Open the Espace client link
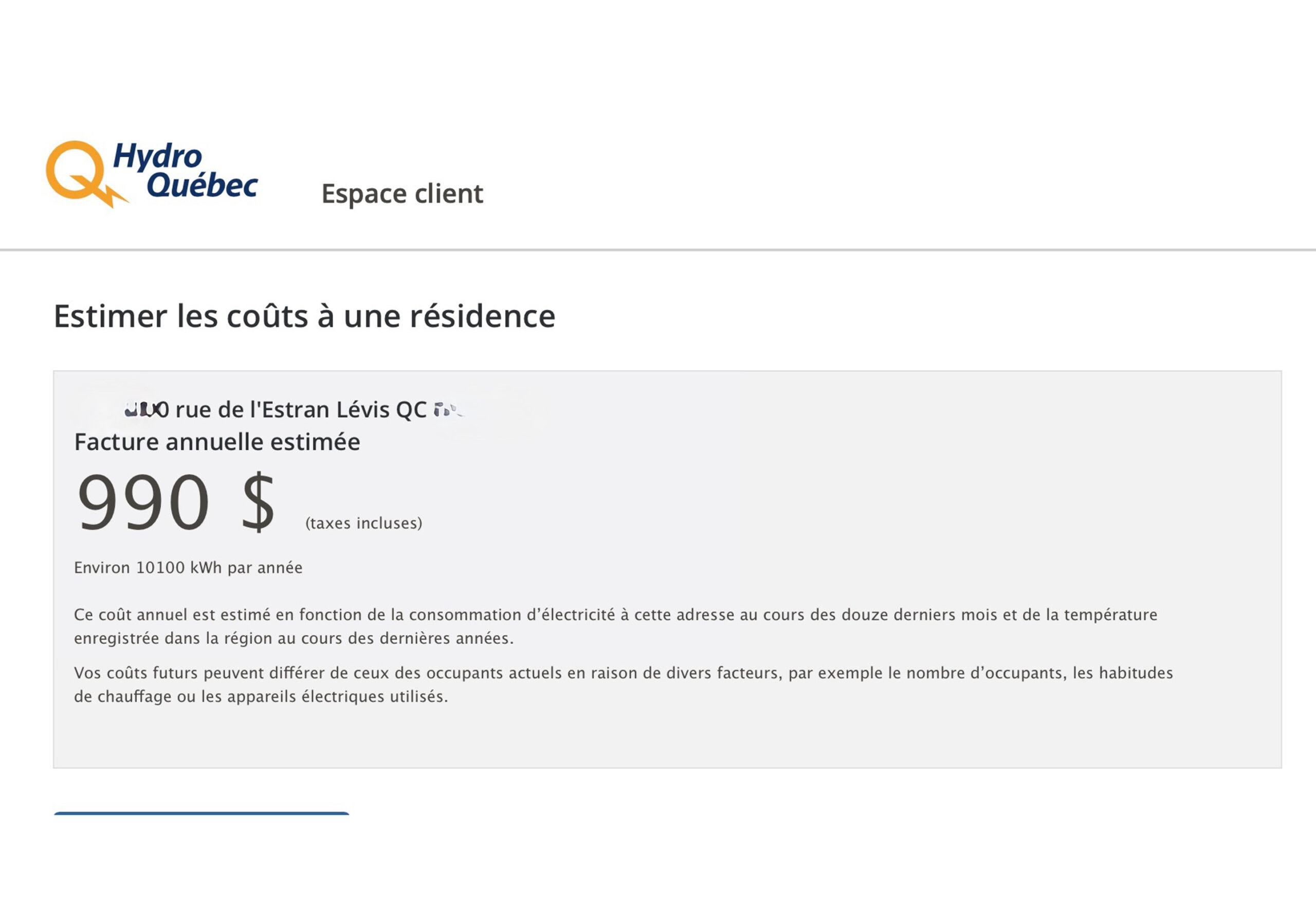This screenshot has height=909, width=1316. 402,194
